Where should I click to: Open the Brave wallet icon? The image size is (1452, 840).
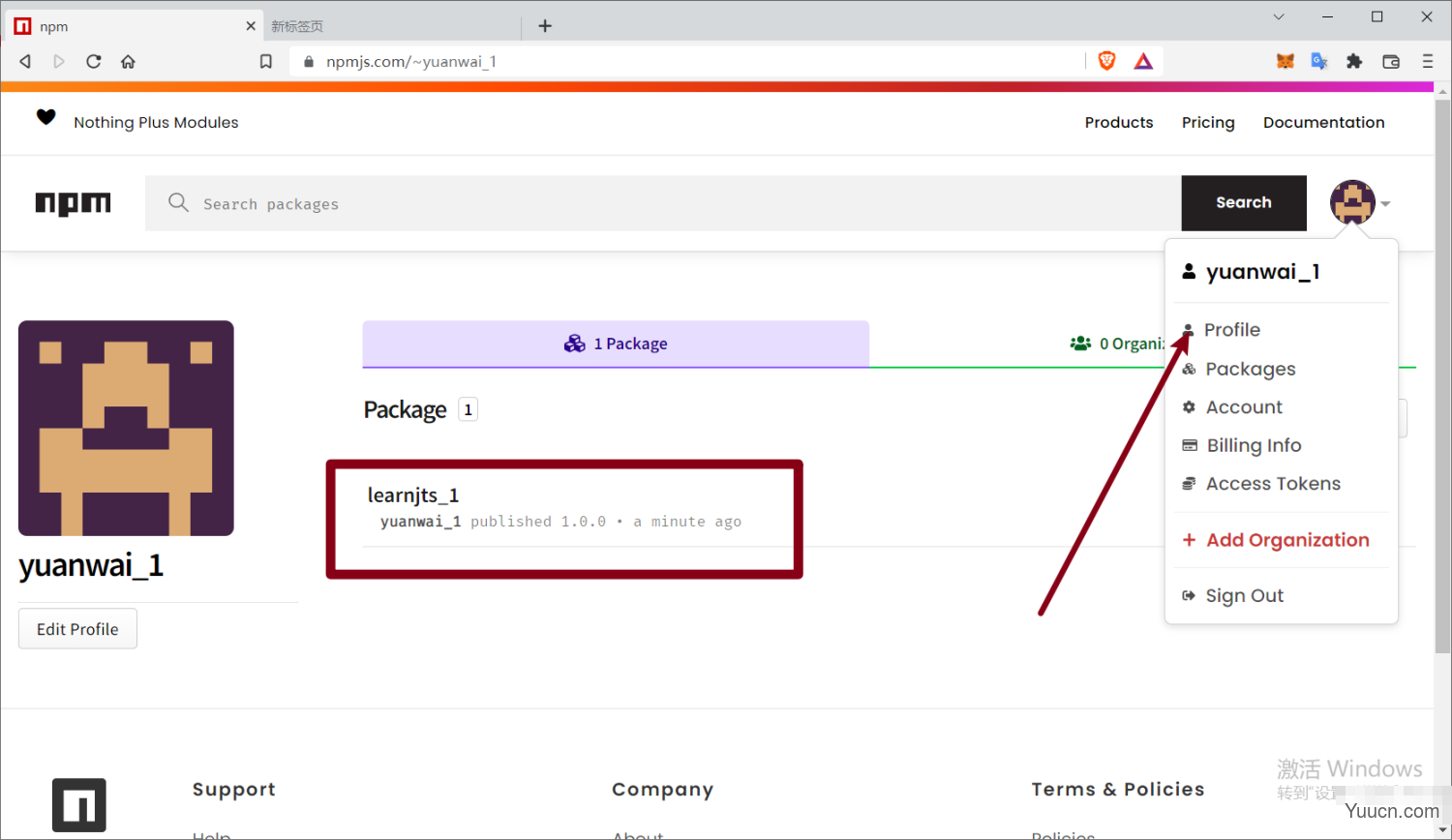(x=1391, y=61)
